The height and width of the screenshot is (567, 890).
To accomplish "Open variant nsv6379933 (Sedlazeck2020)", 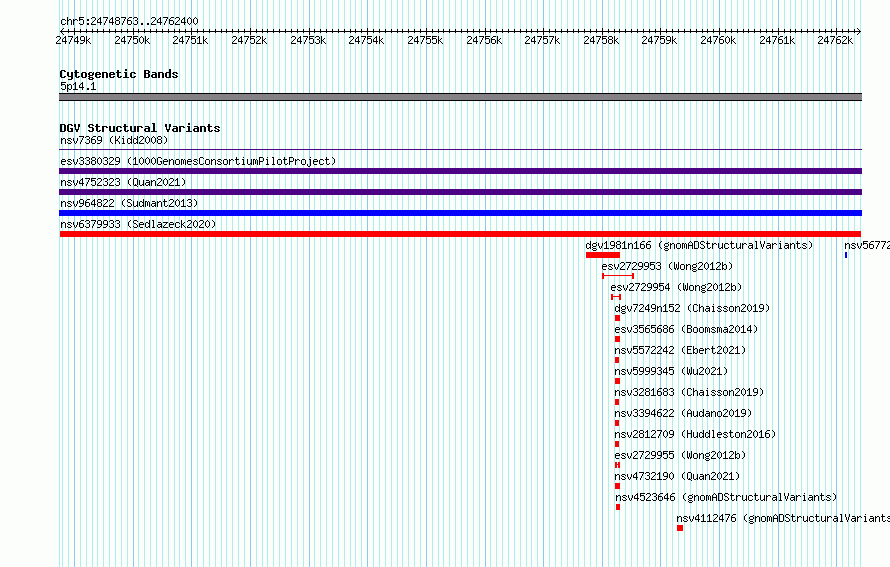I will point(138,224).
